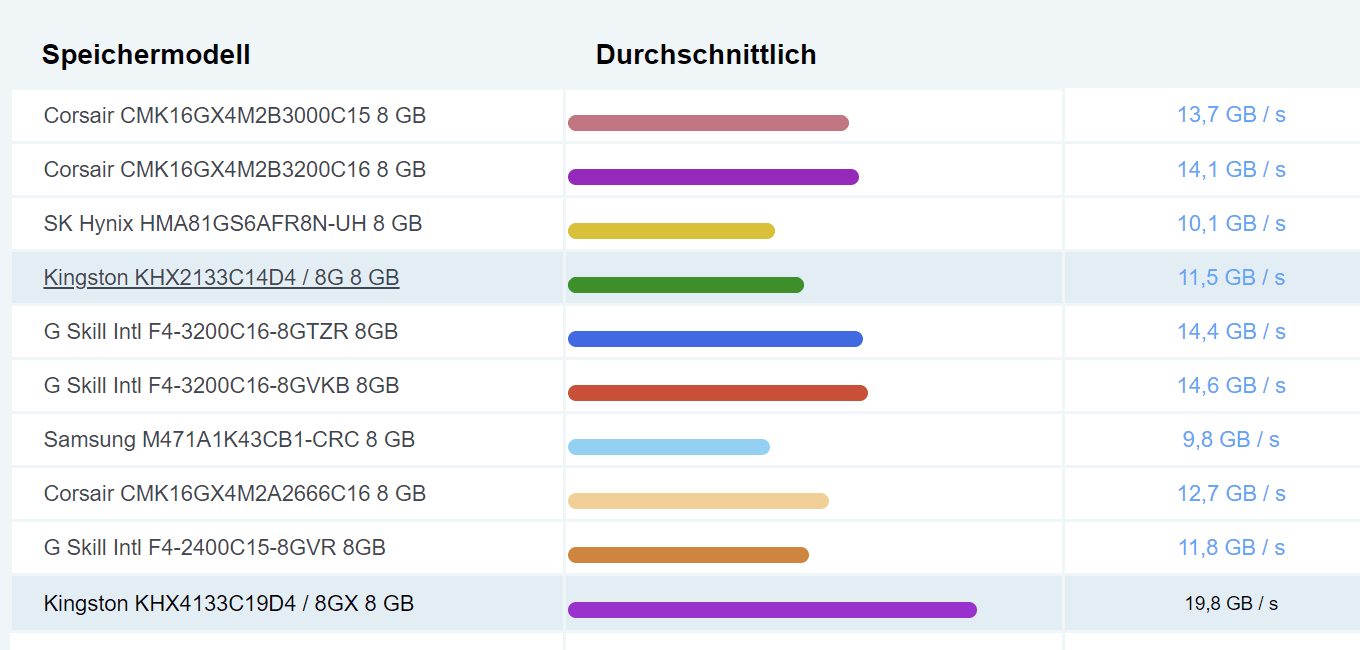Image resolution: width=1360 pixels, height=650 pixels.
Task: Click Corsair CMK16GX4M2A2666C16 8 GB entry
Action: [235, 494]
